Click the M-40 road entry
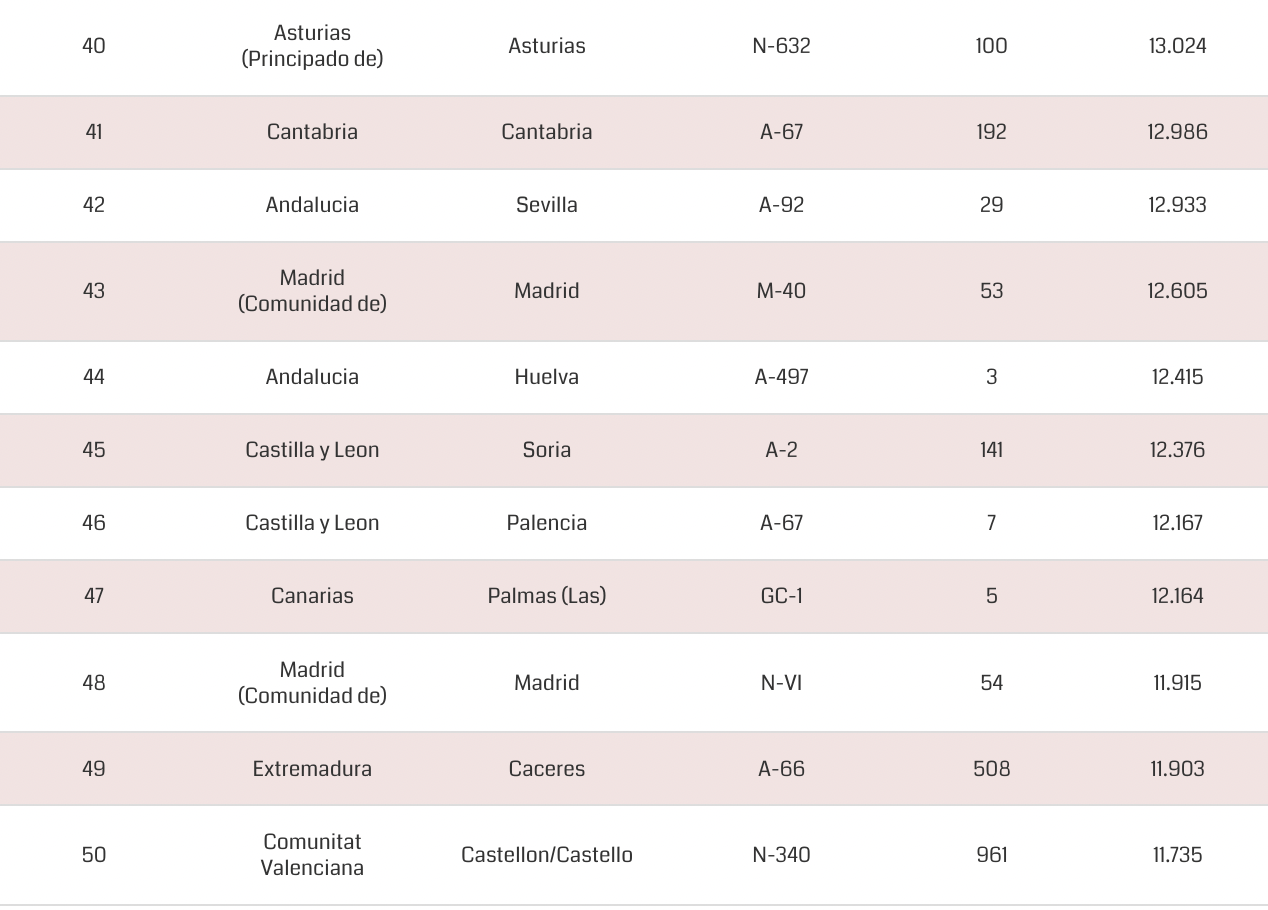Screen dimensions: 1268x910 point(781,291)
